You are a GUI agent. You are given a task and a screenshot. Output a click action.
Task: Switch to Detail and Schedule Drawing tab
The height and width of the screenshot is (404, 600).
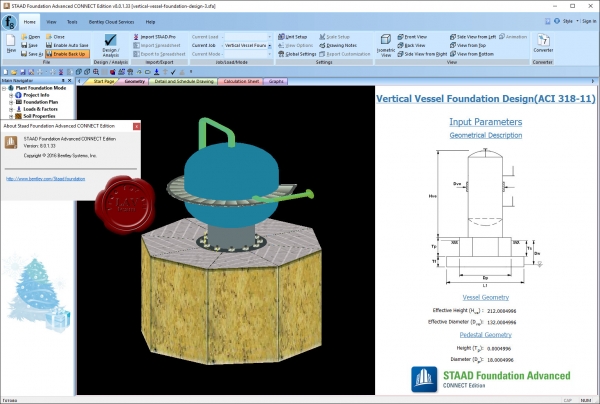coord(184,81)
